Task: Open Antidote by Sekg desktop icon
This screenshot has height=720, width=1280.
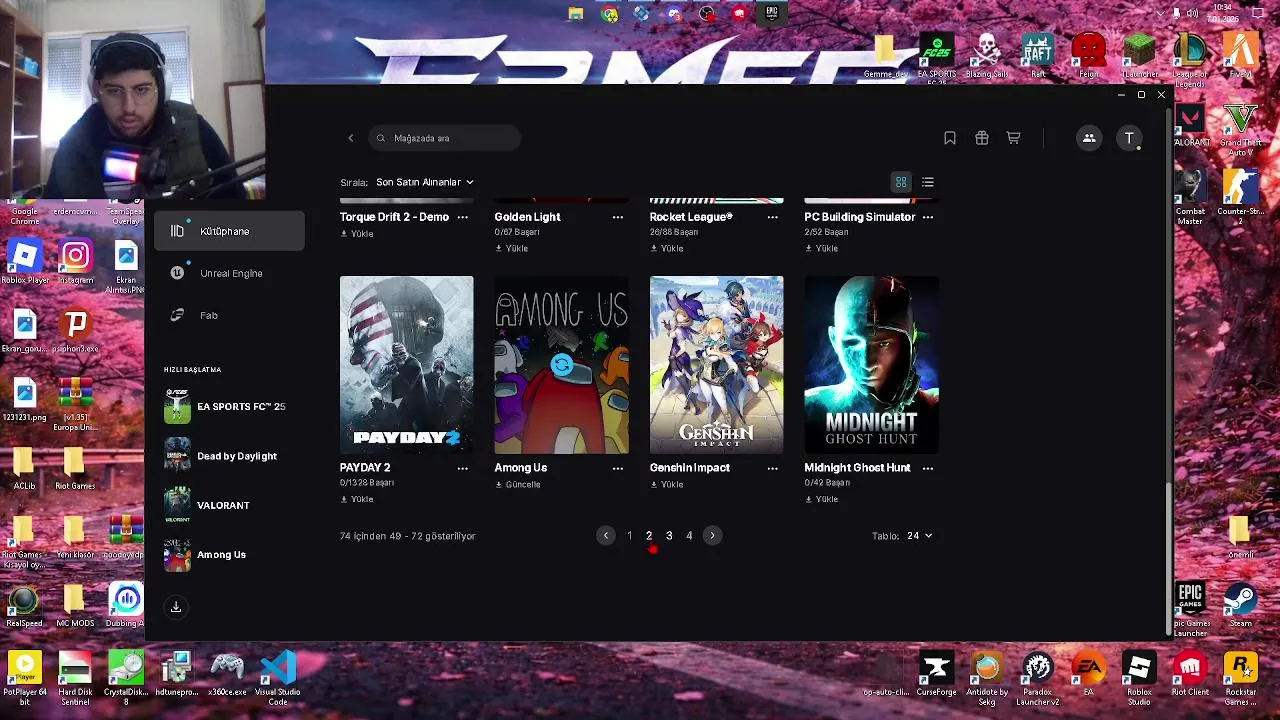Action: coord(987,676)
